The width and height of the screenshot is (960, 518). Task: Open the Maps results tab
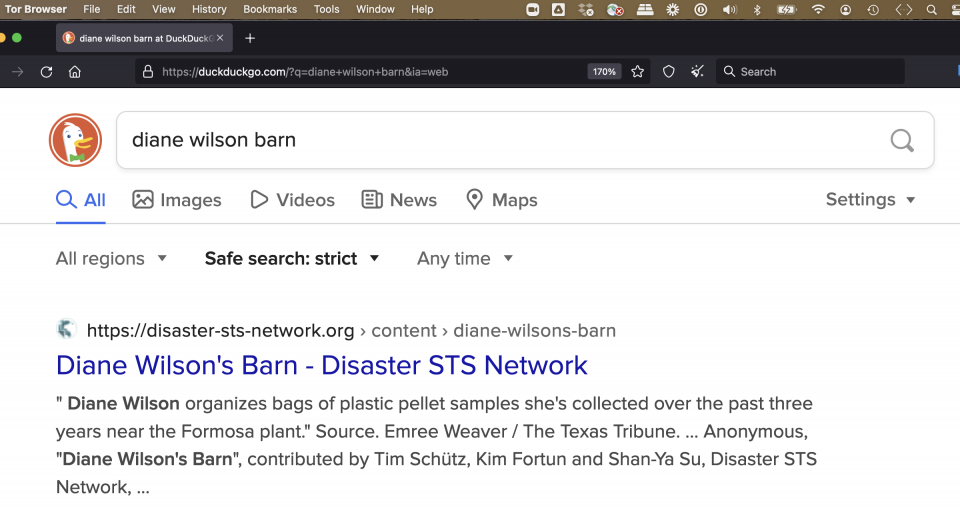tap(502, 200)
